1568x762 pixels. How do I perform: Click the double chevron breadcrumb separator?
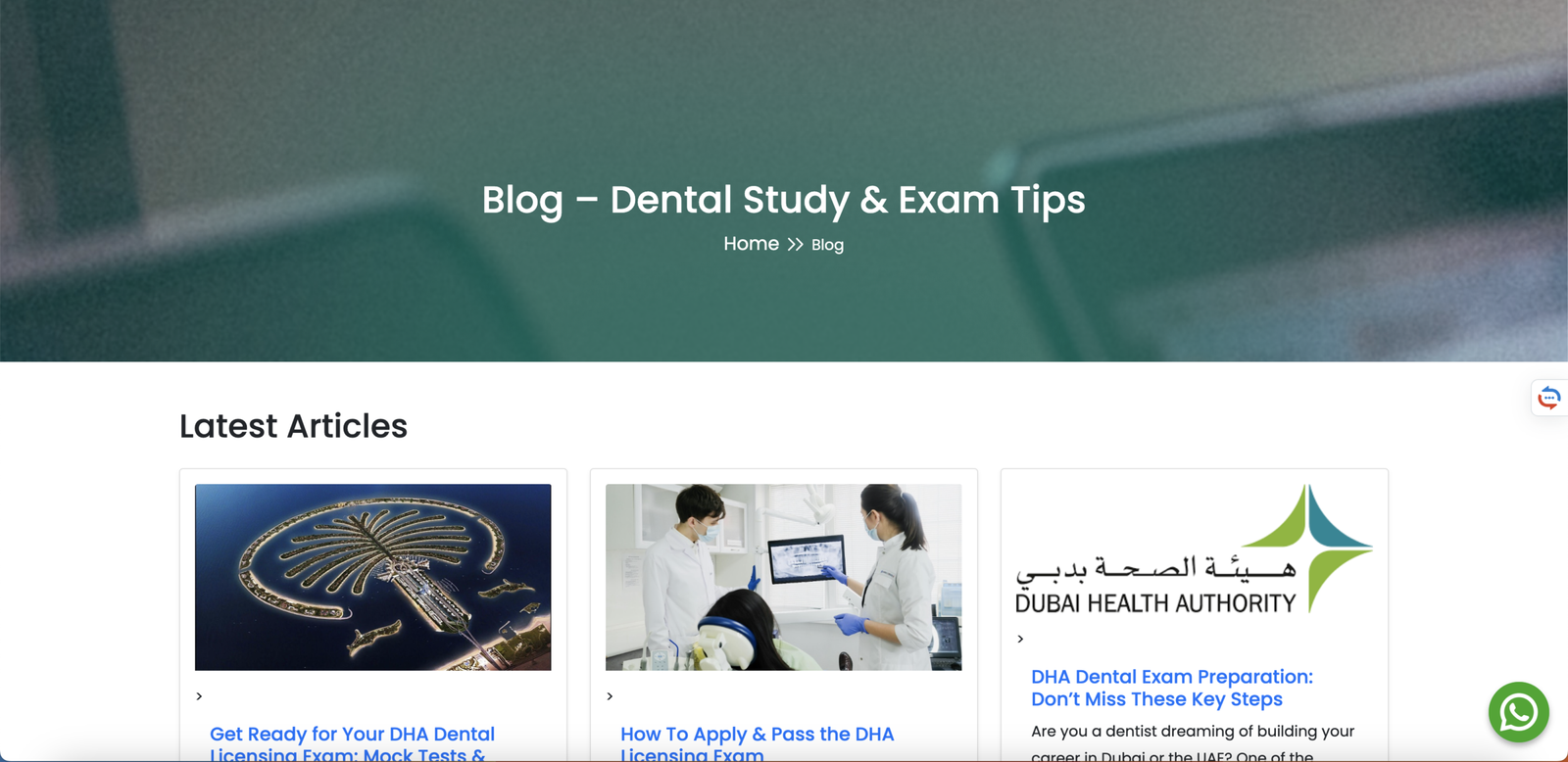click(x=795, y=244)
